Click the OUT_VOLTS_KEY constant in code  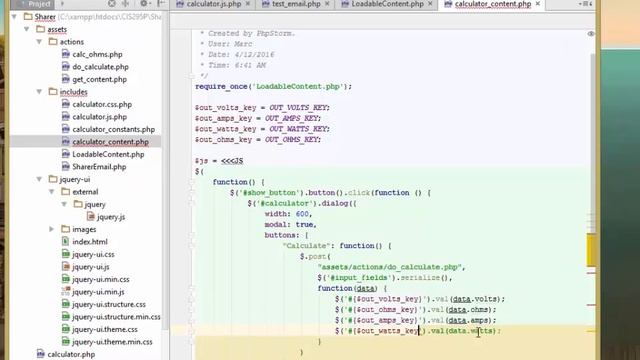[299, 108]
